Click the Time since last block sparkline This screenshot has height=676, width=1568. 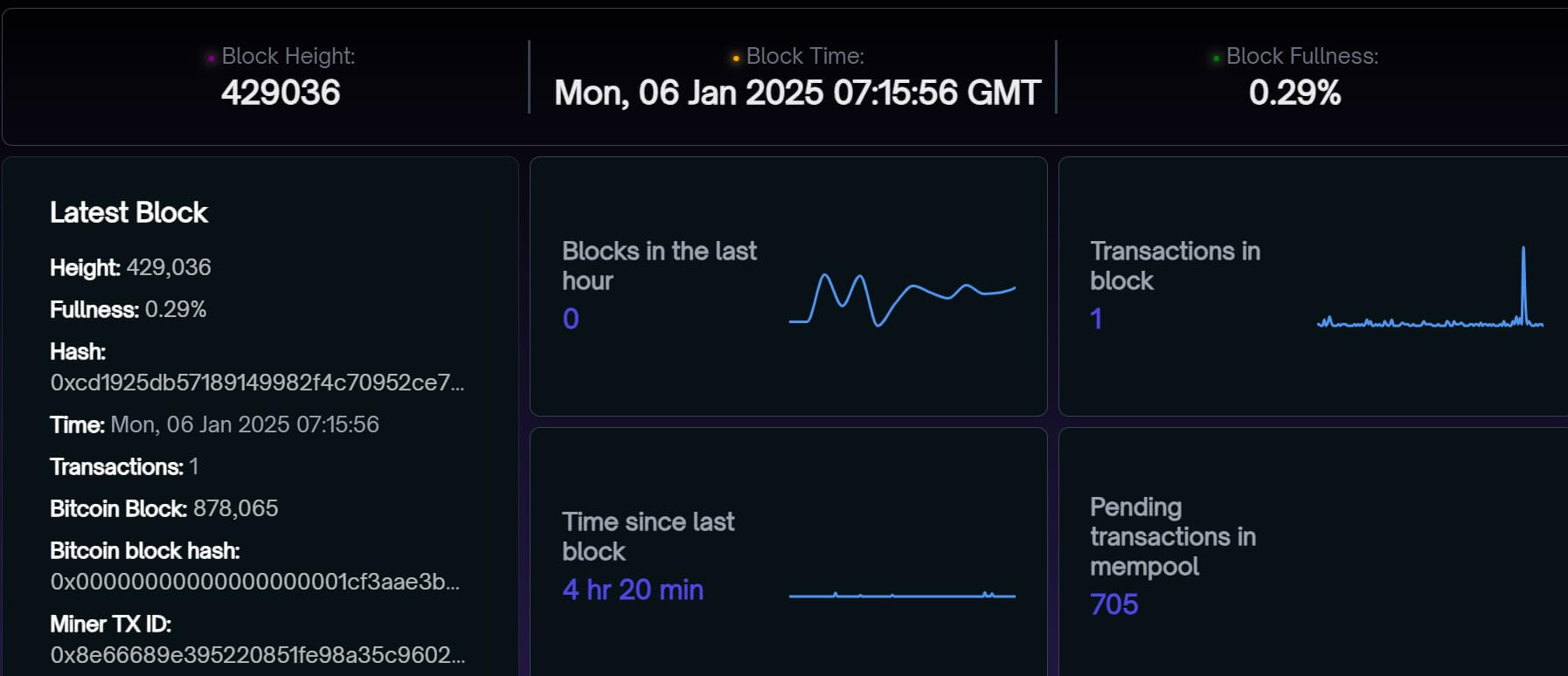(902, 595)
